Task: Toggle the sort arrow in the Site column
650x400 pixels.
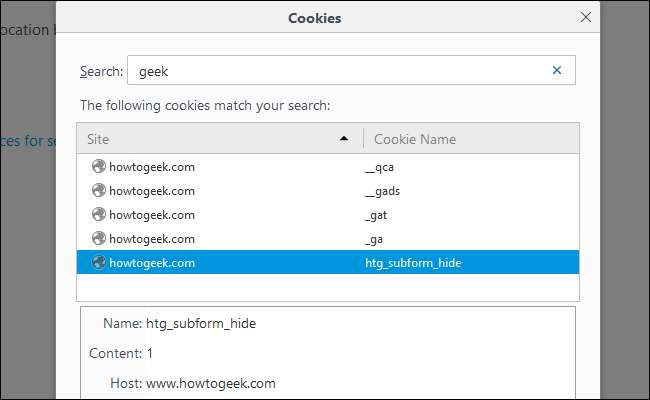Action: coord(344,138)
